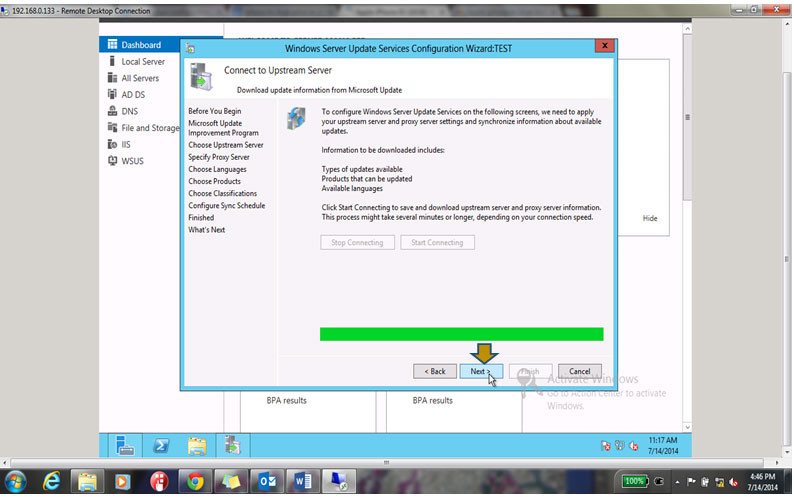The image size is (794, 497).
Task: Click the remote volume muted icon
Action: pos(633,446)
